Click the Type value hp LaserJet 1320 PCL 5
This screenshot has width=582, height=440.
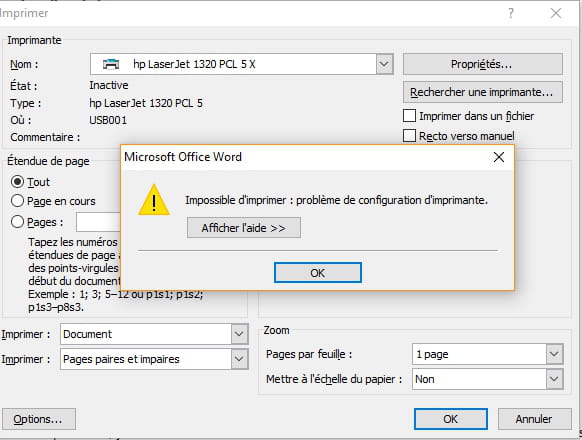(x=146, y=103)
